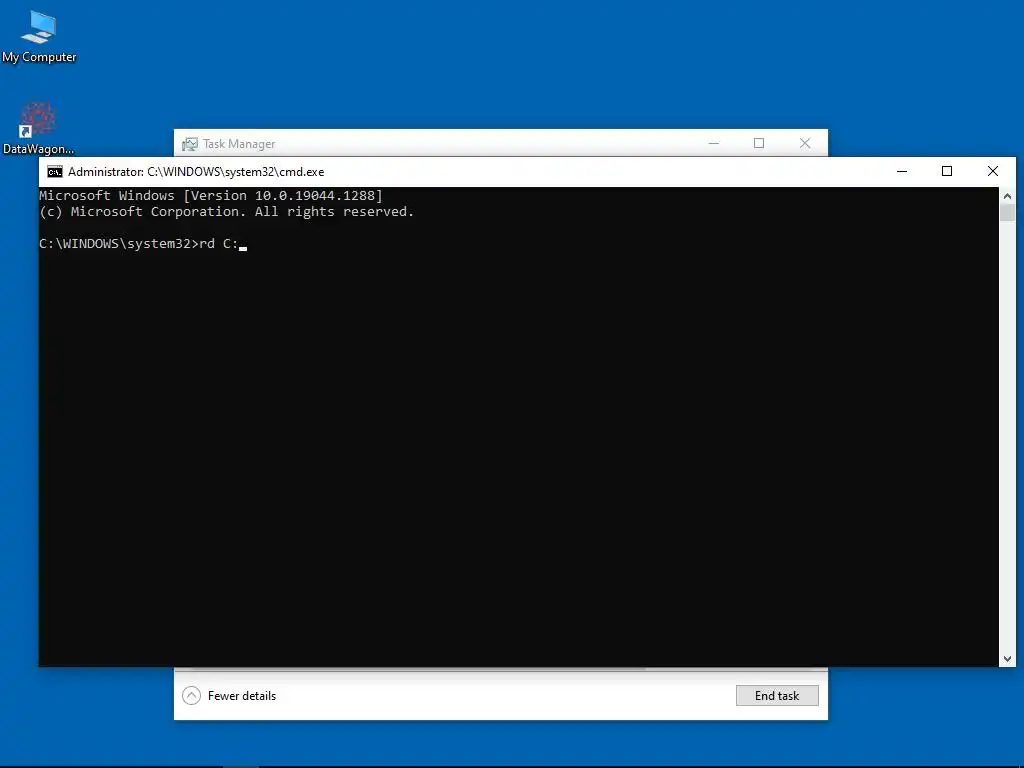Screen dimensions: 1024x768
Task: Close the Task Manager window
Action: 805,143
